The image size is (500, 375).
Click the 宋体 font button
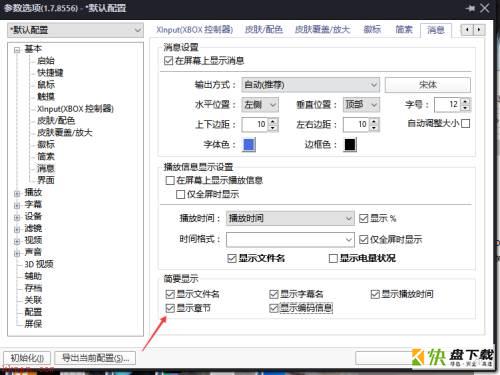pos(428,85)
